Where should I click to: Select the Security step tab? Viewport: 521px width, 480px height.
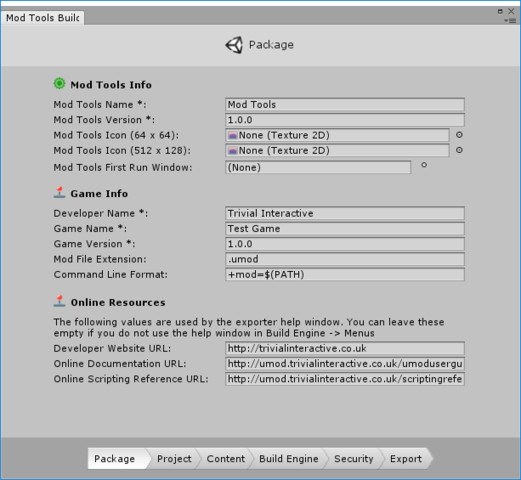point(353,459)
